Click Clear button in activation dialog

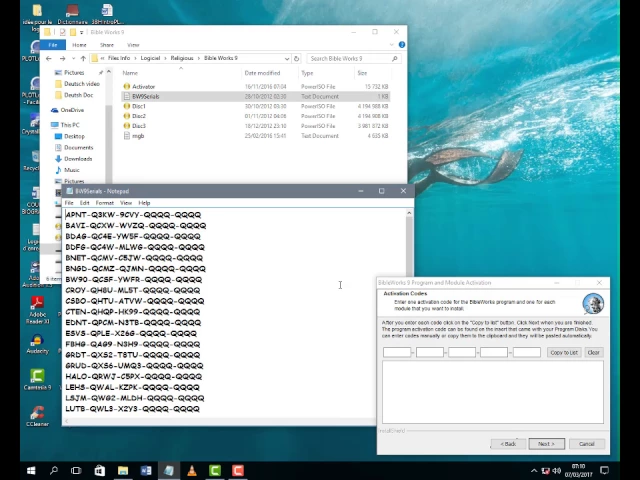[593, 353]
